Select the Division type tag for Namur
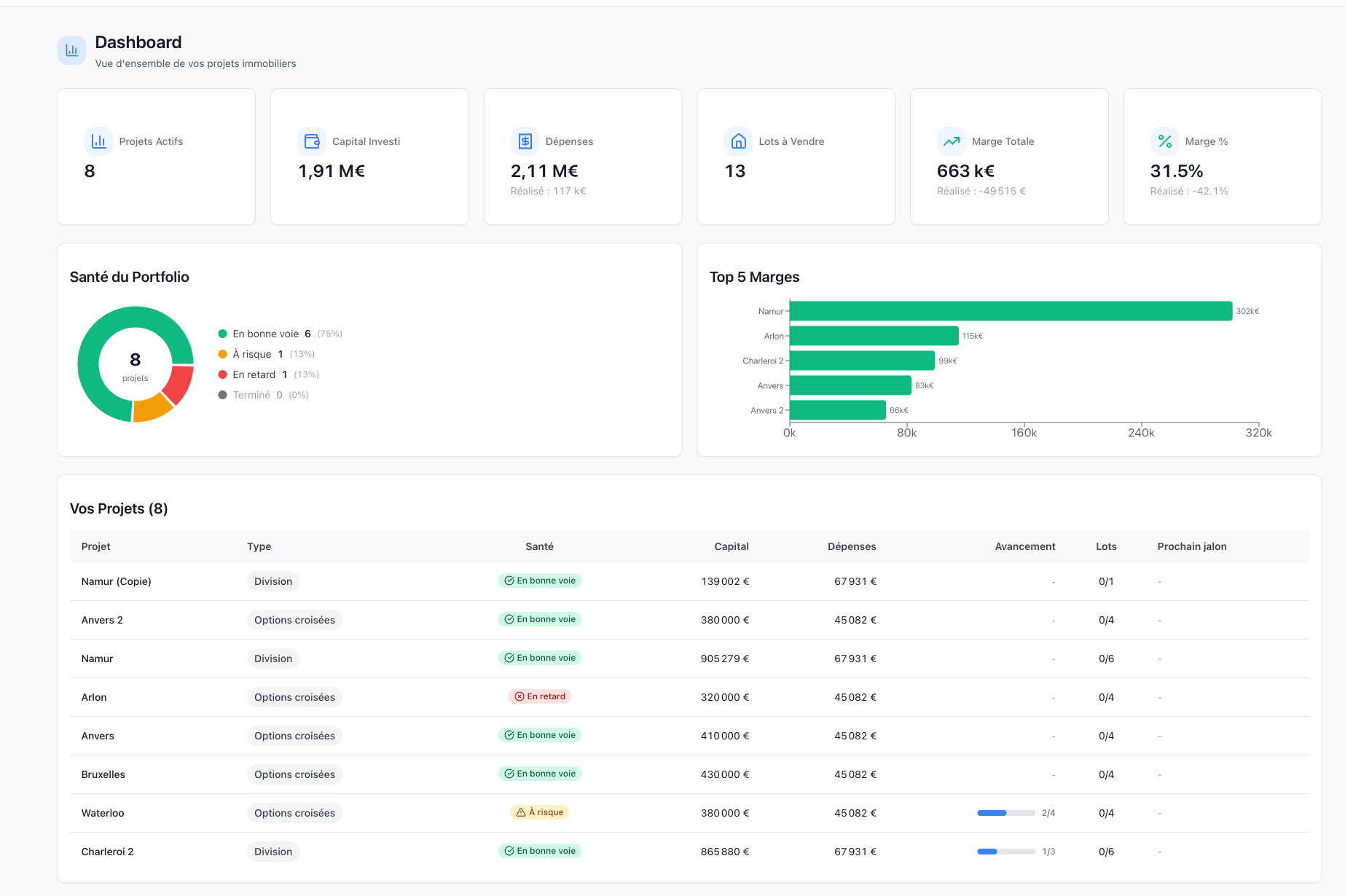The height and width of the screenshot is (896, 1345). point(272,658)
